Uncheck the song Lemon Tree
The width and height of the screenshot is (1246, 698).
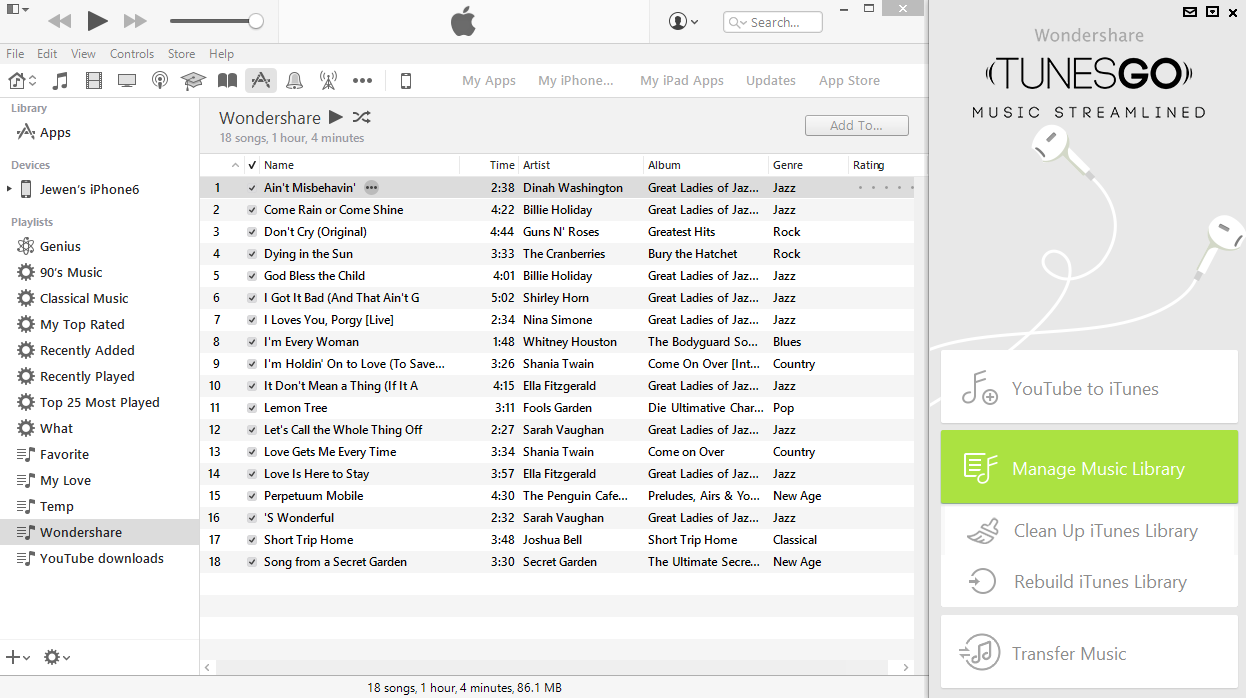252,408
